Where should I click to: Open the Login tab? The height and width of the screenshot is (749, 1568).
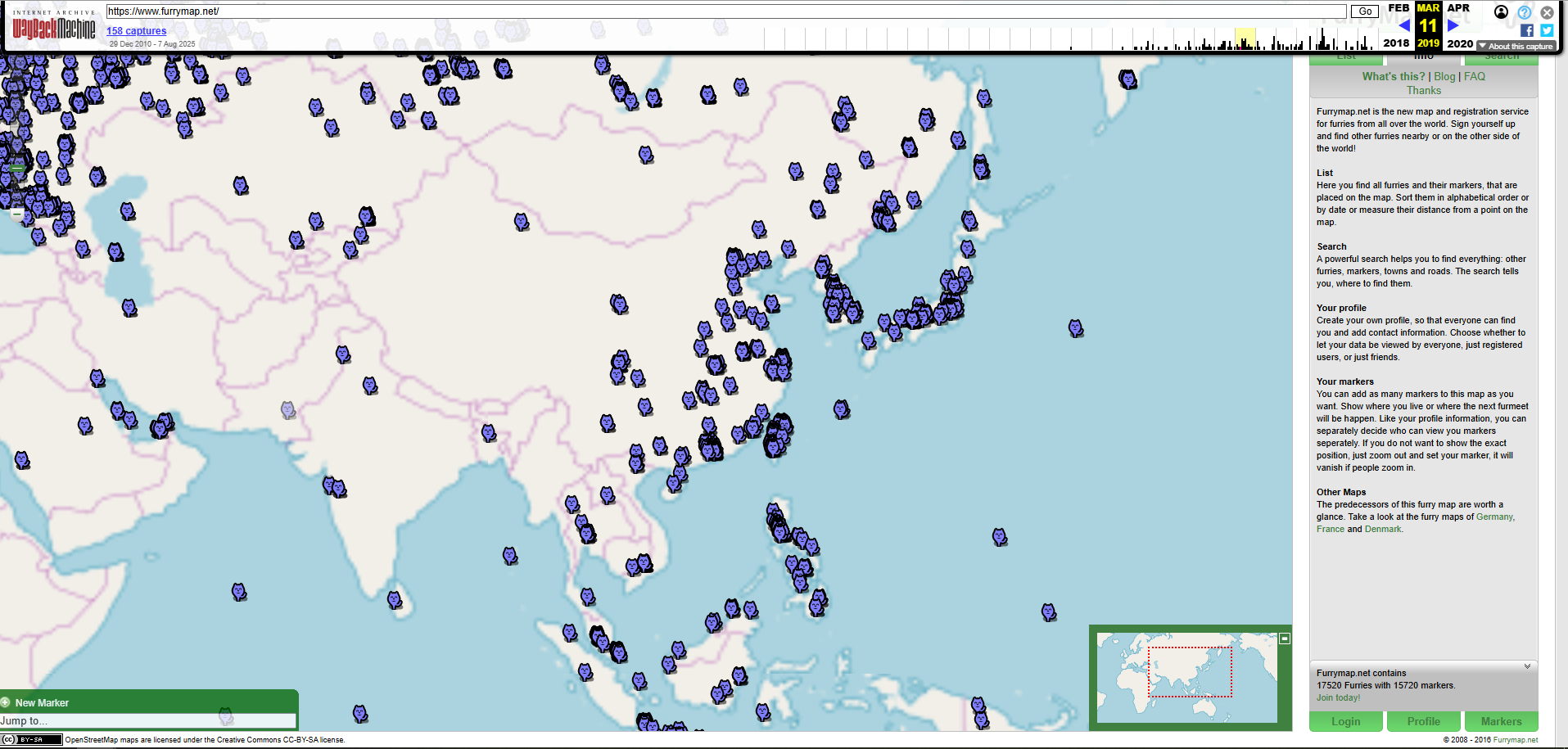(x=1346, y=721)
